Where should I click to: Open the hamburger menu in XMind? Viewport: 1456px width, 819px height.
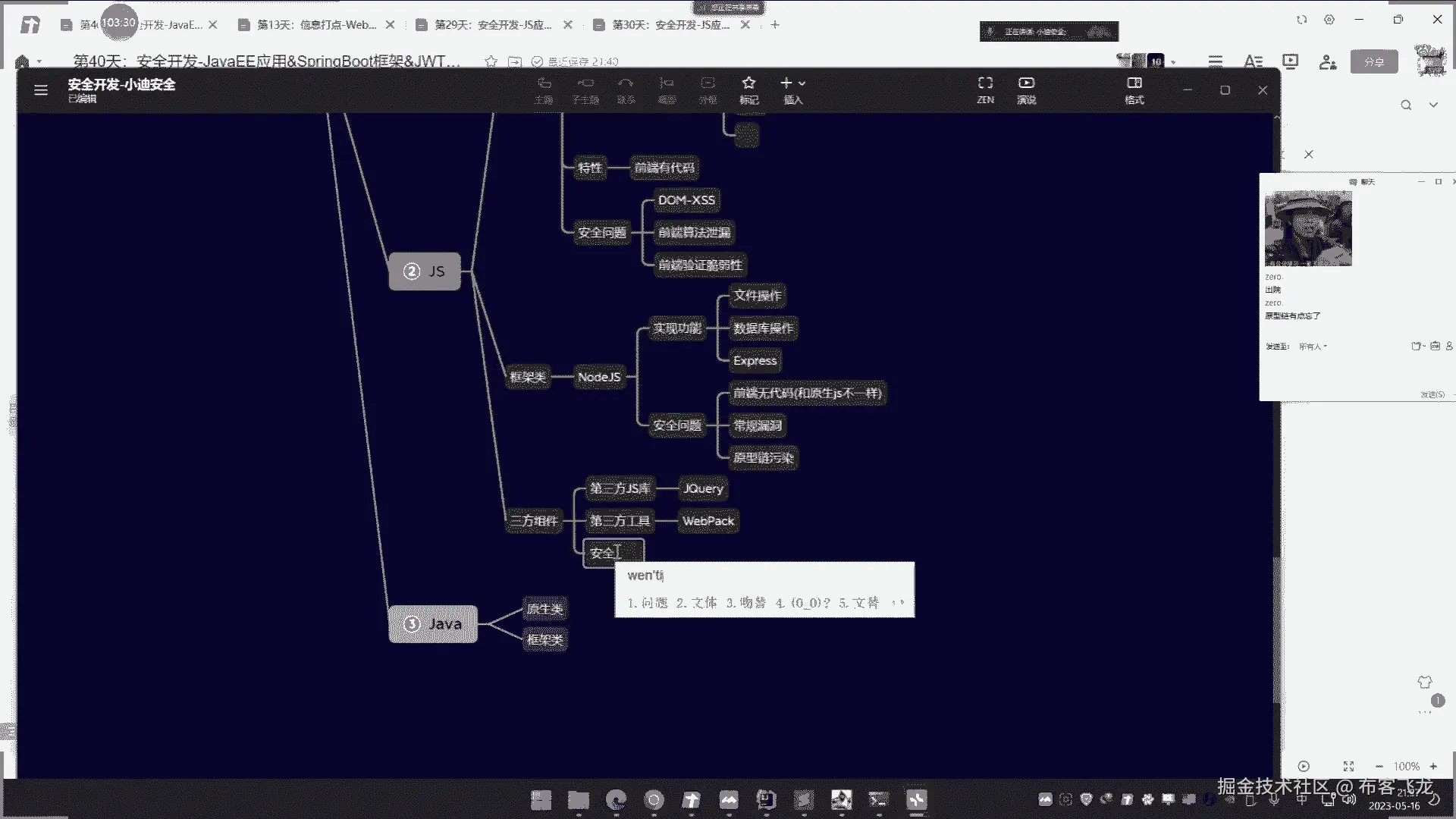(x=41, y=90)
